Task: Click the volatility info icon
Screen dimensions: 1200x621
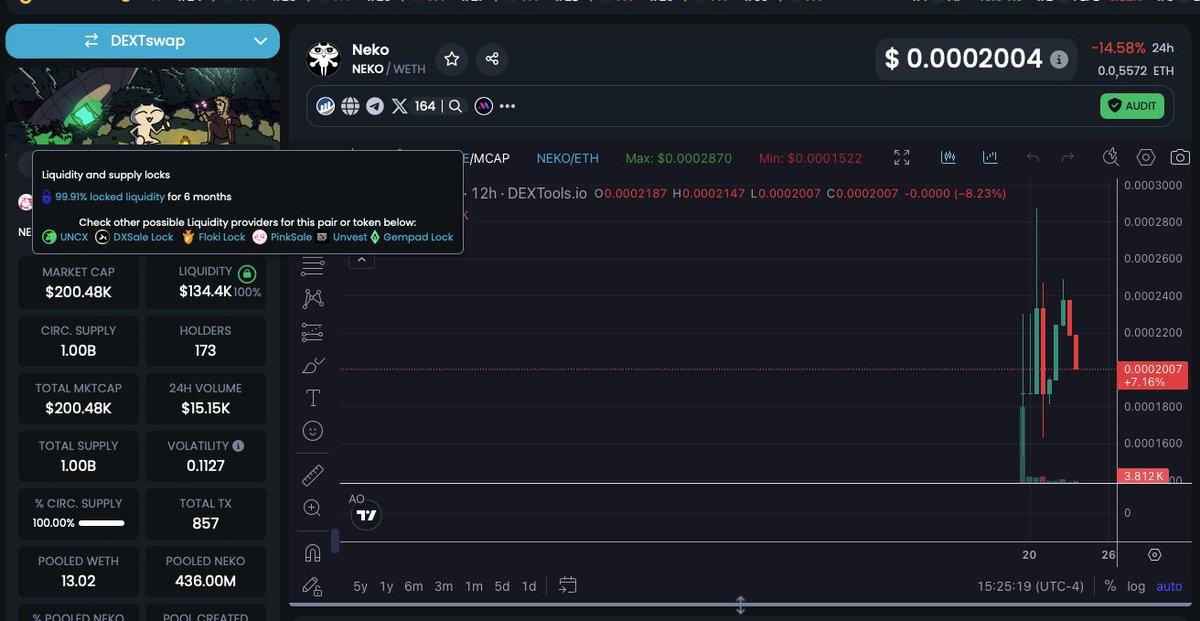Action: [x=238, y=446]
